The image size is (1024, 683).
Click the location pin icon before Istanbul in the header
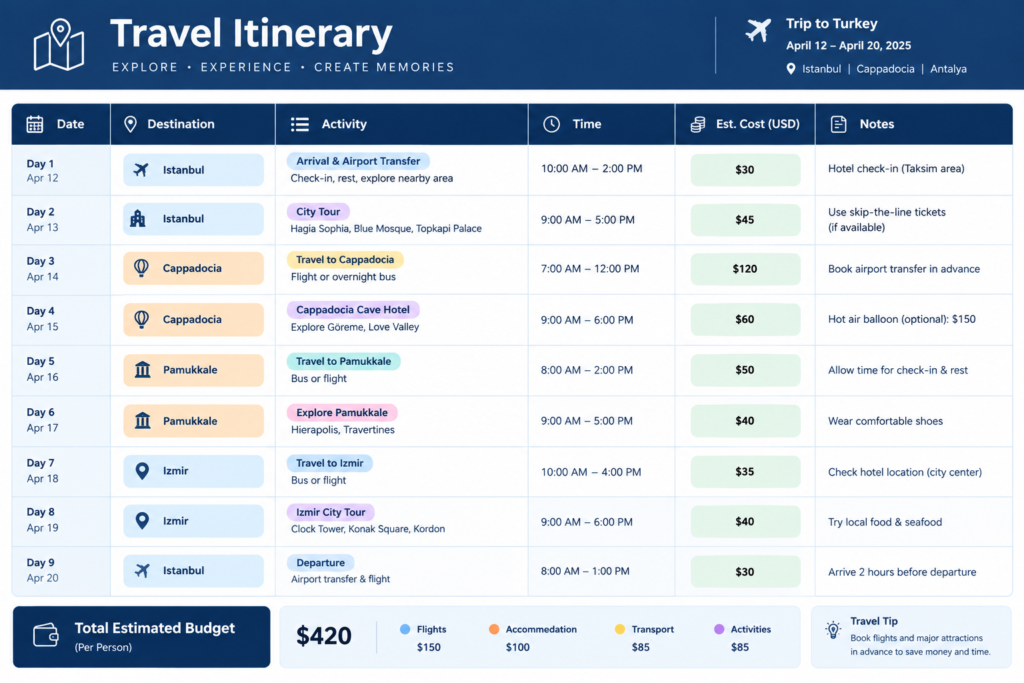pos(791,69)
